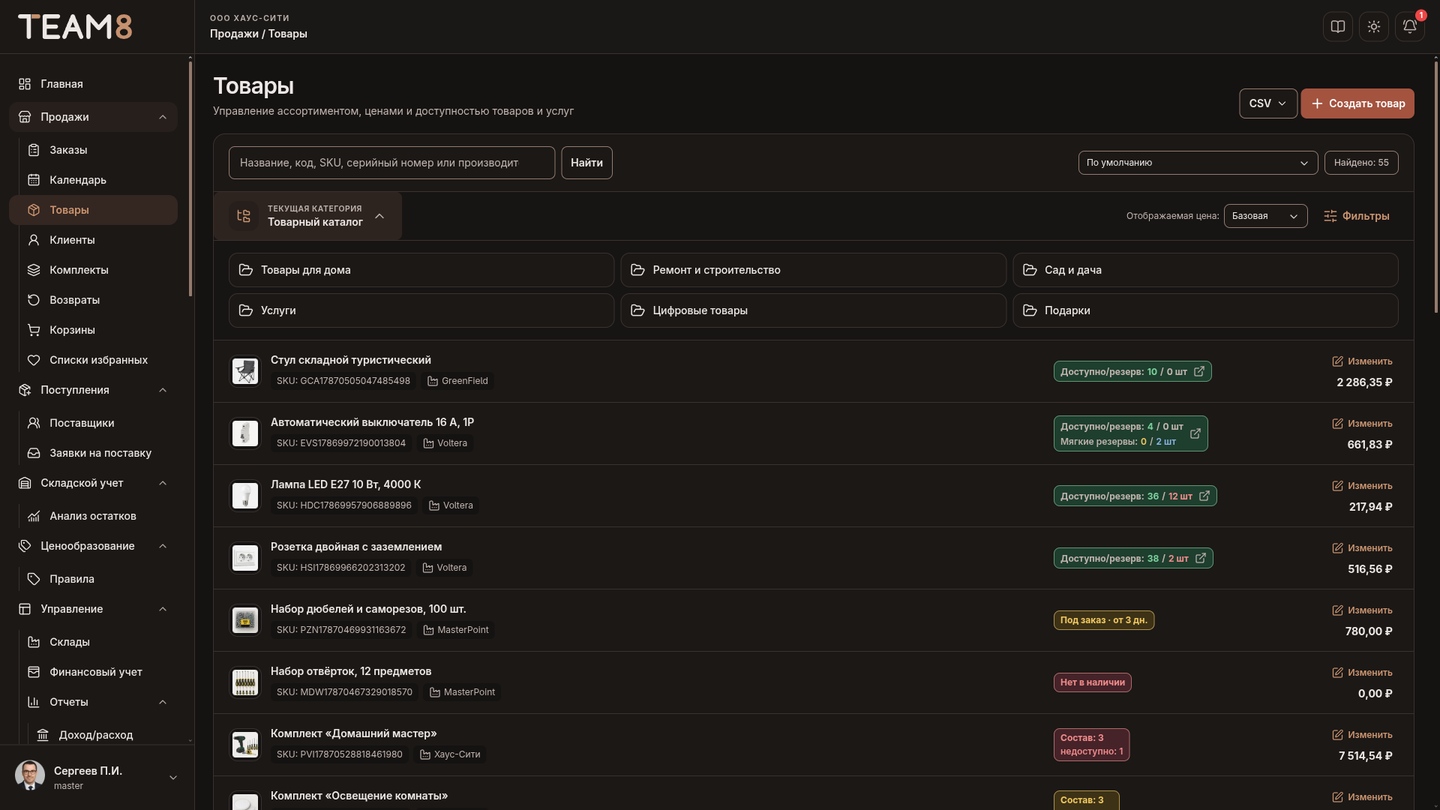Open the TEAM8 logo home
Image resolution: width=1440 pixels, height=810 pixels.
75,27
